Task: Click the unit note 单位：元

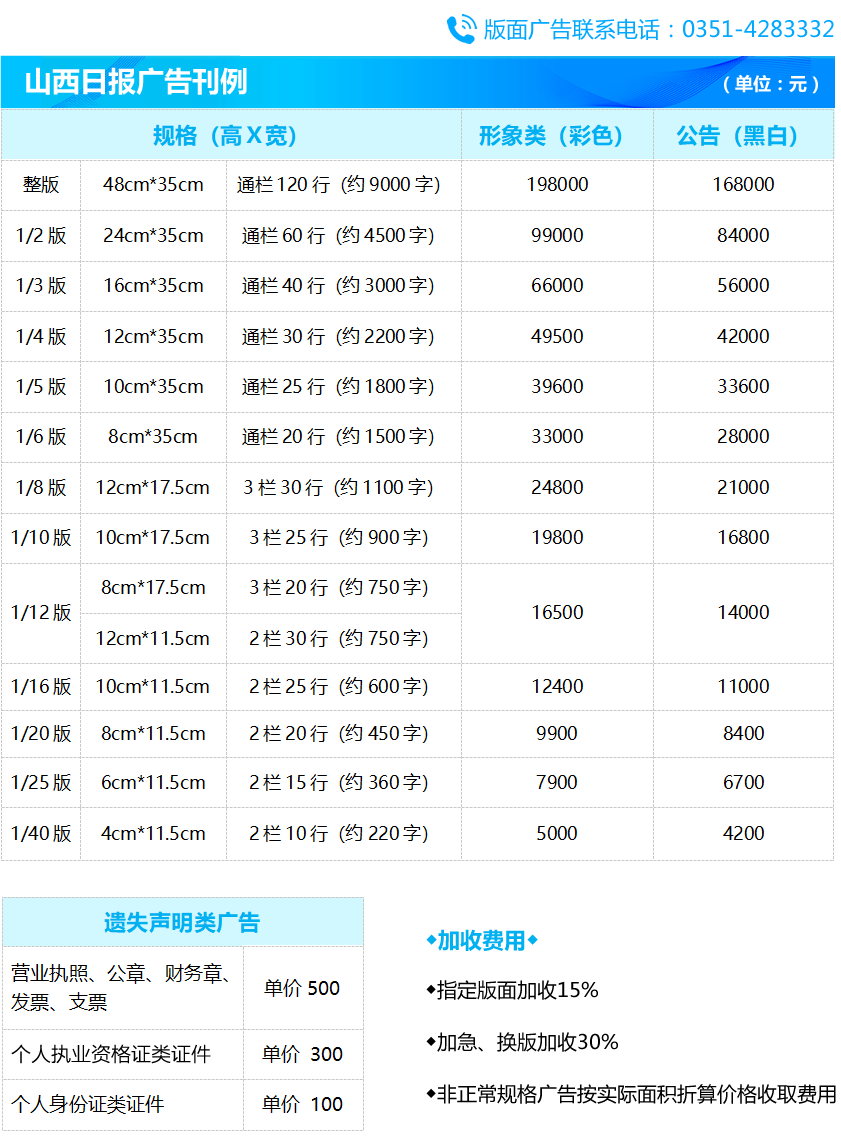Action: click(771, 84)
